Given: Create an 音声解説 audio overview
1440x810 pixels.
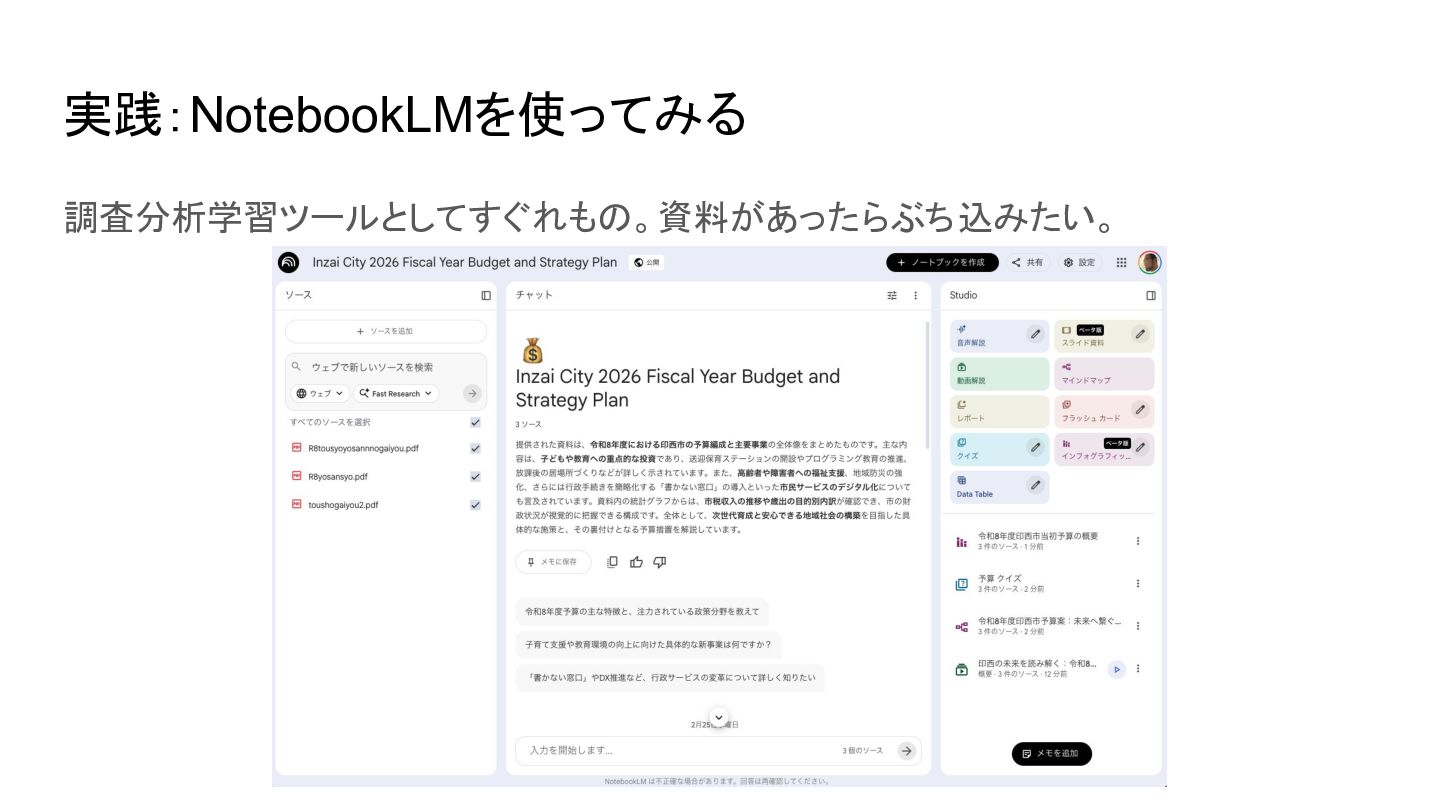Looking at the screenshot, I should click(x=999, y=336).
